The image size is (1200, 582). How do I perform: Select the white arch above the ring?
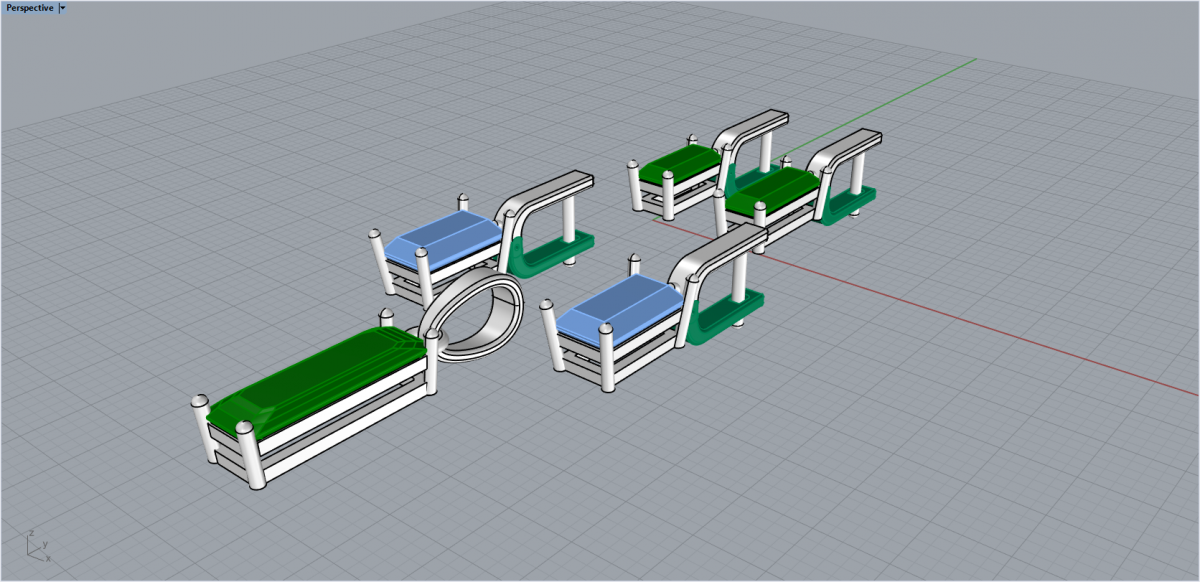coord(545,192)
